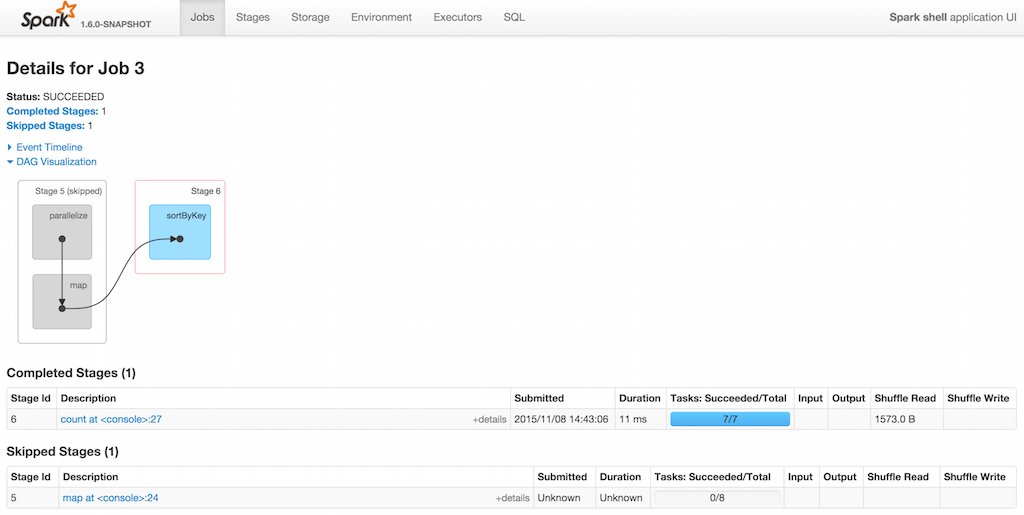1024x515 pixels.
Task: Expand +details for stage 6
Action: pyautogui.click(x=489, y=420)
